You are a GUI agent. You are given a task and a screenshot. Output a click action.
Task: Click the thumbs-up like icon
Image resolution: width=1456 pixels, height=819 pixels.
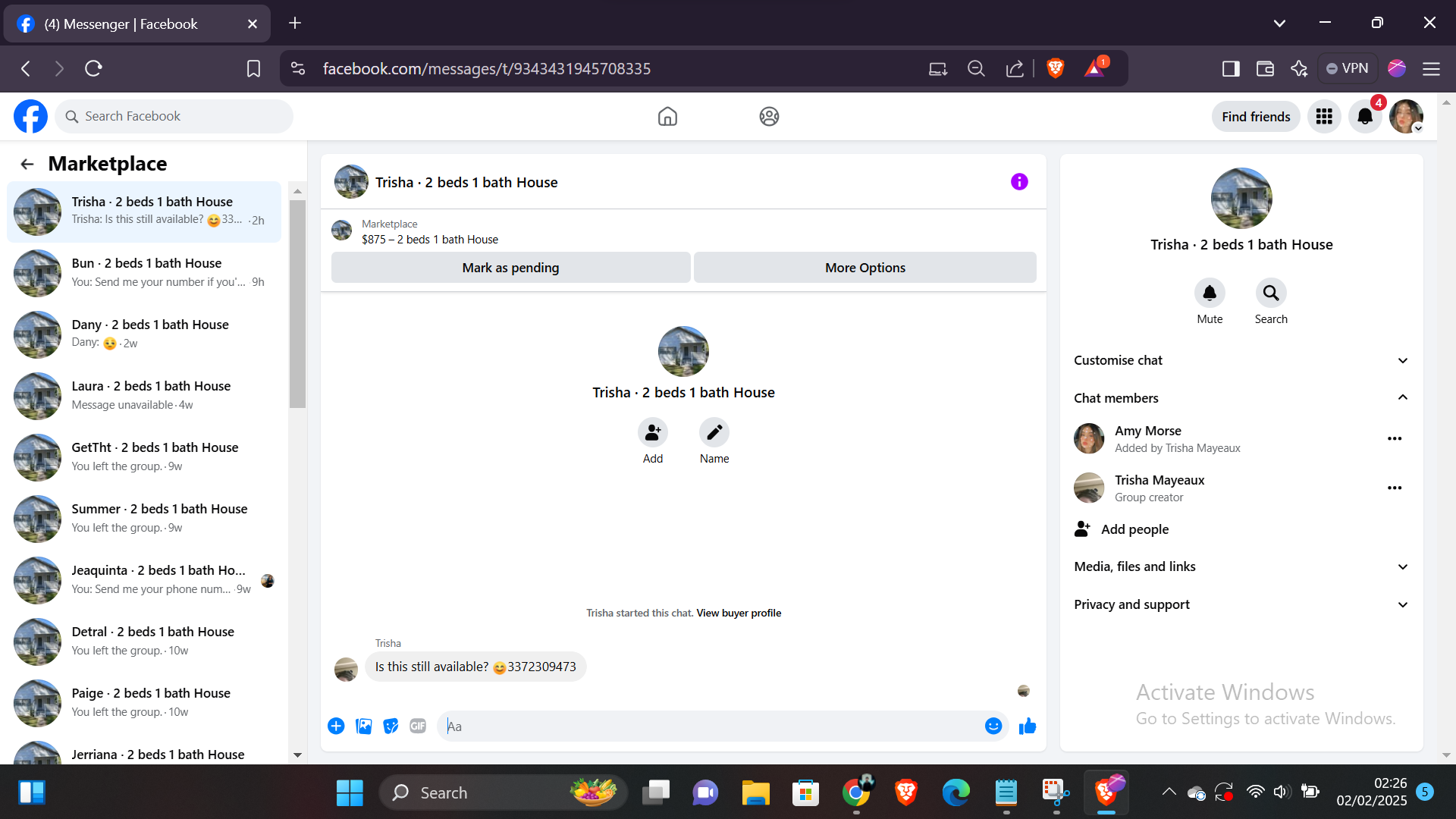click(x=1028, y=726)
